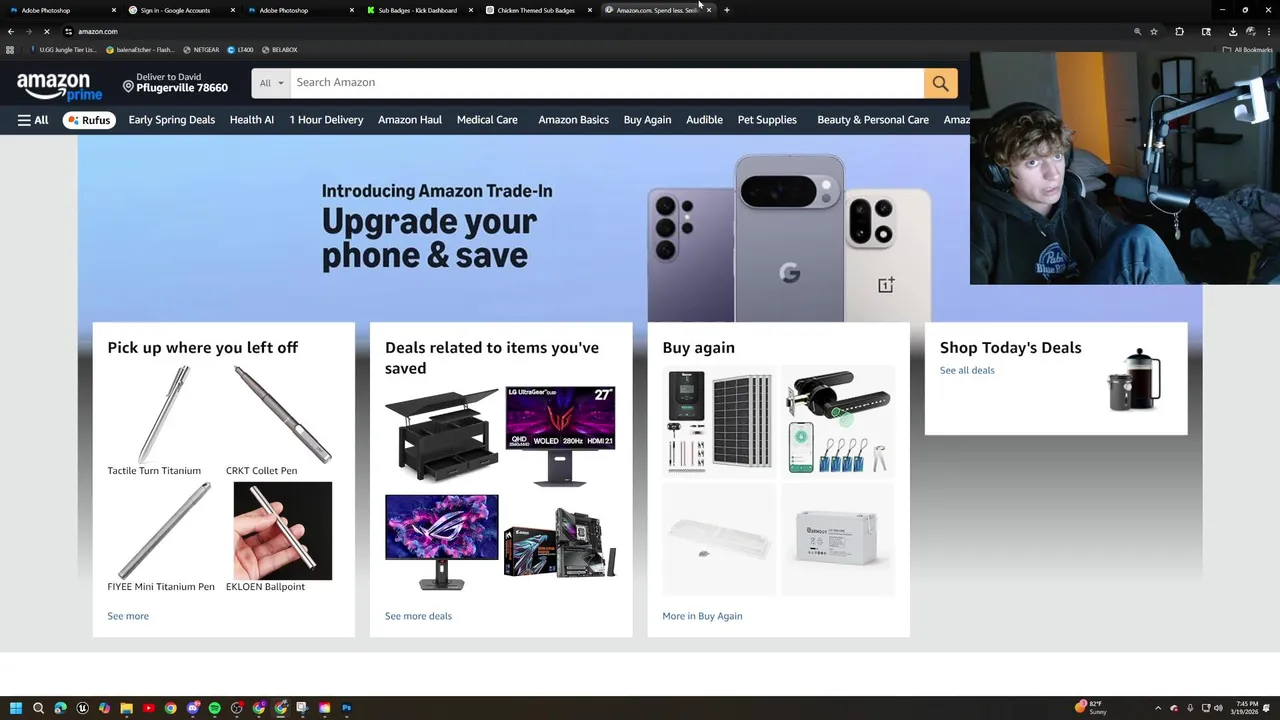1280x720 pixels.
Task: Open the FIYEE Mini Titanium Pen thumbnail
Action: pyautogui.click(x=164, y=531)
